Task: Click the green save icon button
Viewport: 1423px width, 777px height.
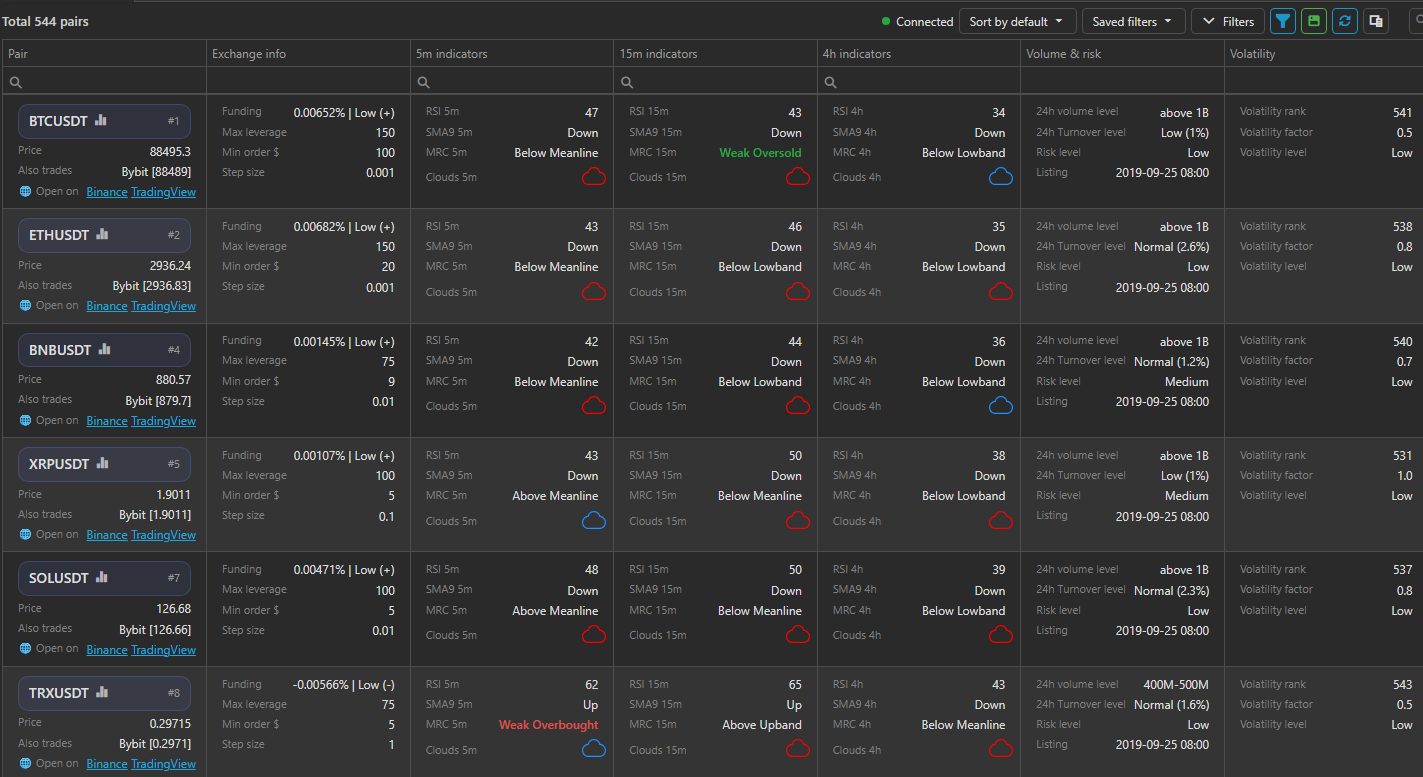Action: 1314,21
